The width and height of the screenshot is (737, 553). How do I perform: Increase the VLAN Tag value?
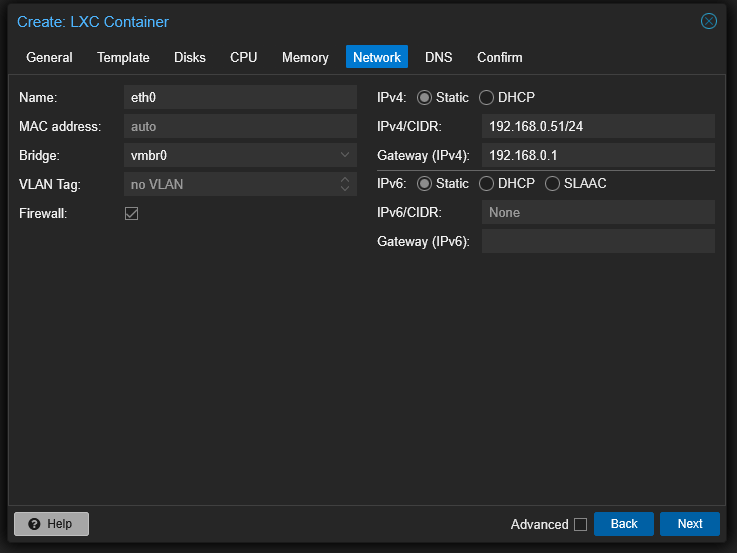point(345,179)
